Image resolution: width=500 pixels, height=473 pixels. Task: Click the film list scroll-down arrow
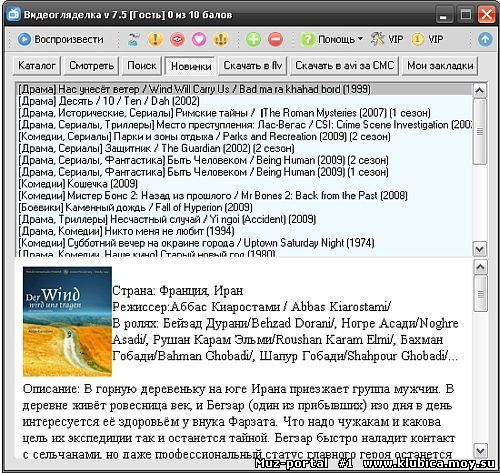(480, 249)
